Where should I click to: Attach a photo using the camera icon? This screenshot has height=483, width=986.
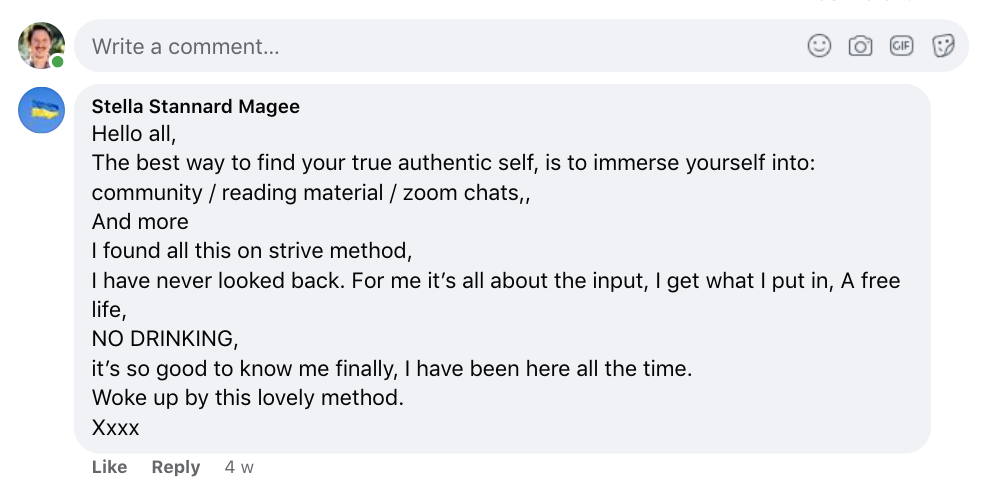click(x=860, y=46)
